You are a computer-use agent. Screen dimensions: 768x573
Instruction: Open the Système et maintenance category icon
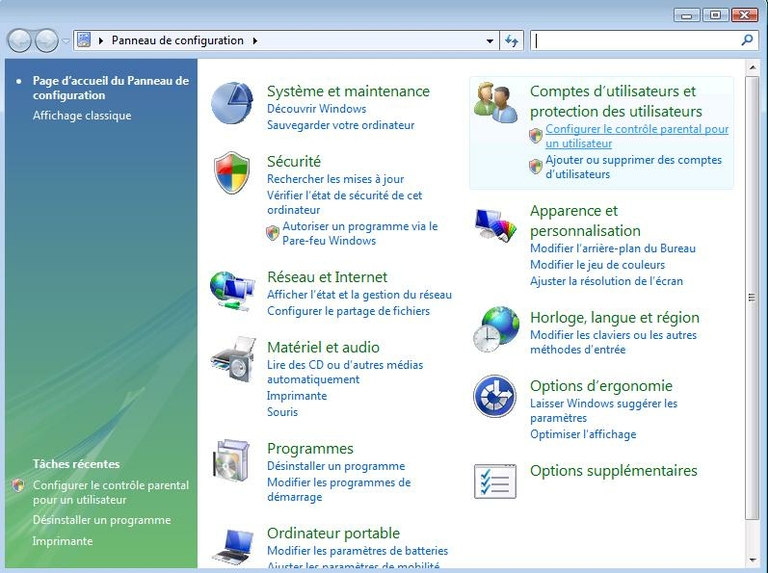pyautogui.click(x=232, y=103)
